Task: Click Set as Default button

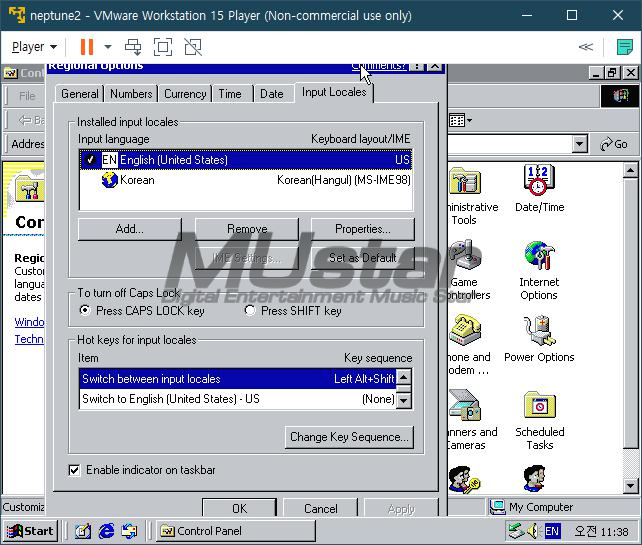Action: [363, 258]
